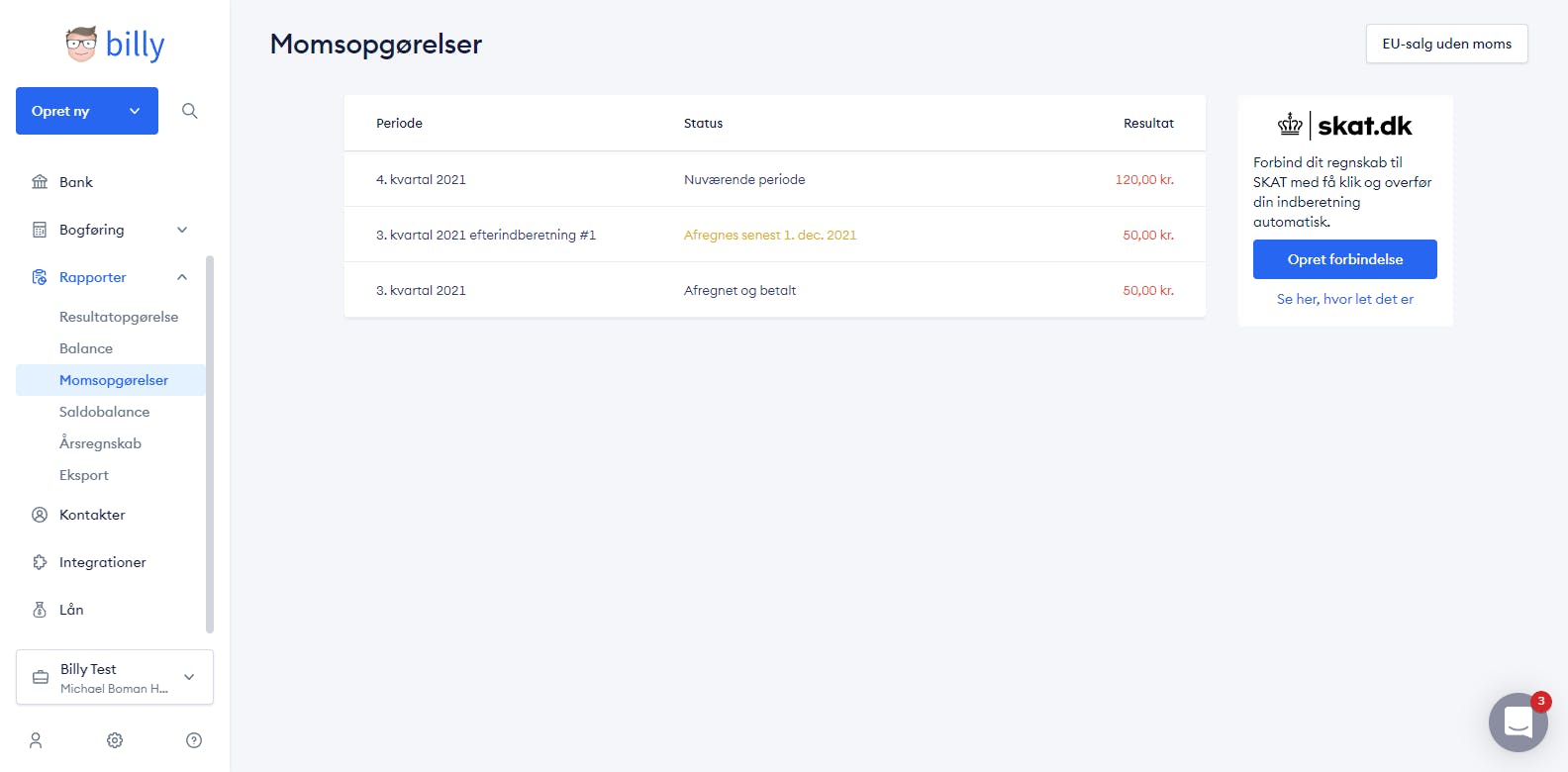This screenshot has height=772, width=1568.
Task: Open the Billy logo home link
Action: (115, 45)
